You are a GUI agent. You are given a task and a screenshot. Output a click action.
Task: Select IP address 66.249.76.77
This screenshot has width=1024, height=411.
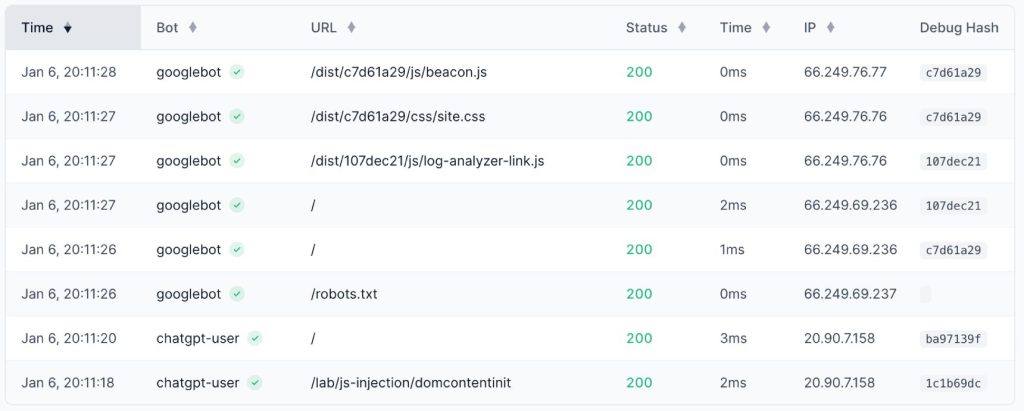coord(845,72)
